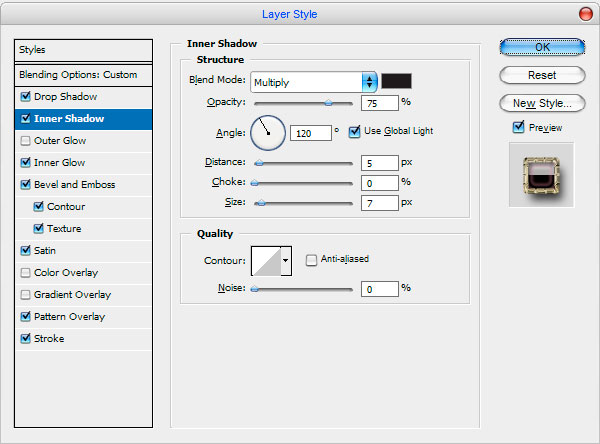Viewport: 600px width, 444px height.
Task: Enable the Outer Glow checkbox
Action: point(26,140)
